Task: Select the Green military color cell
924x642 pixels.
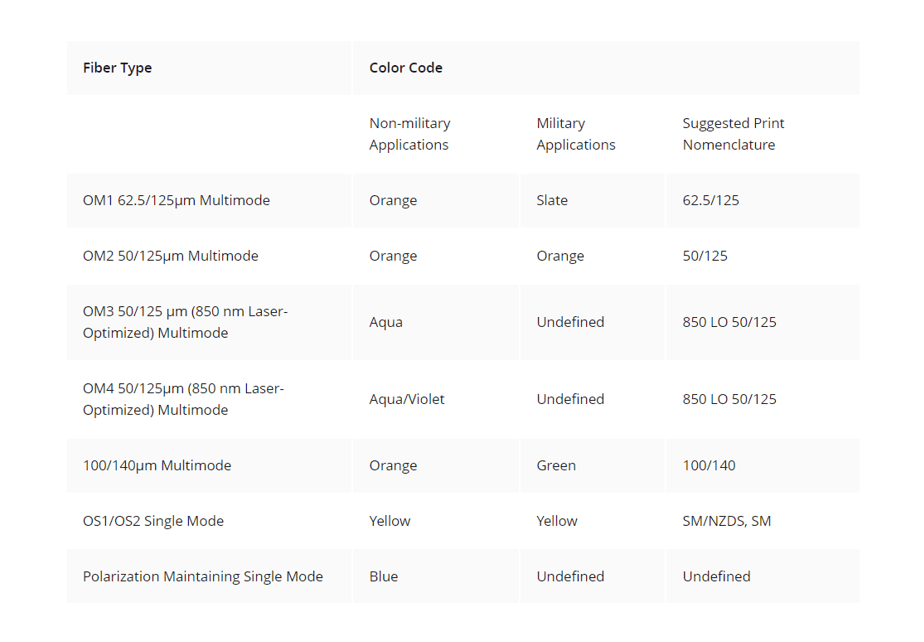Action: 556,465
